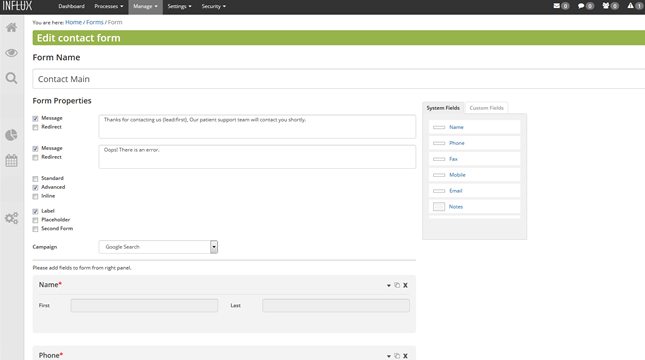Viewport: 645px width, 360px height.
Task: Open the Campaign dropdown Google Search
Action: tap(158, 247)
